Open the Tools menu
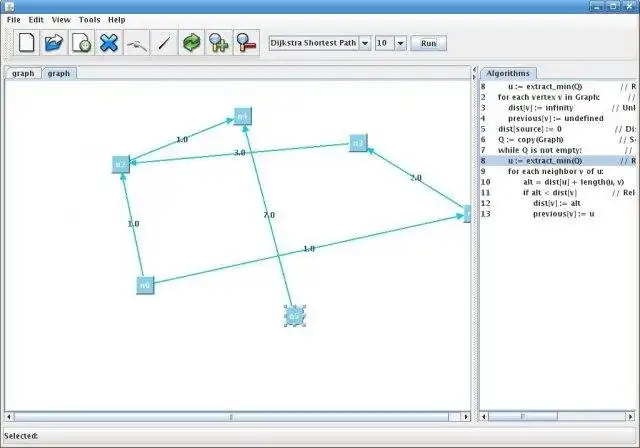 [89, 20]
